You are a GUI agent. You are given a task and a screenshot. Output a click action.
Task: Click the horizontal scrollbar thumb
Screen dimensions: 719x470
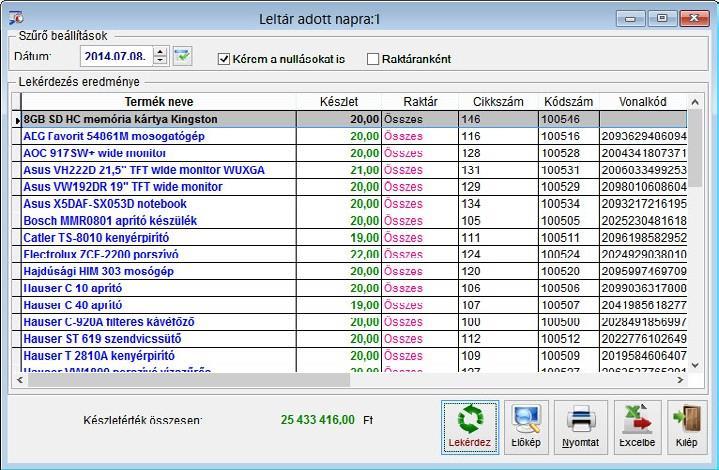(188, 380)
